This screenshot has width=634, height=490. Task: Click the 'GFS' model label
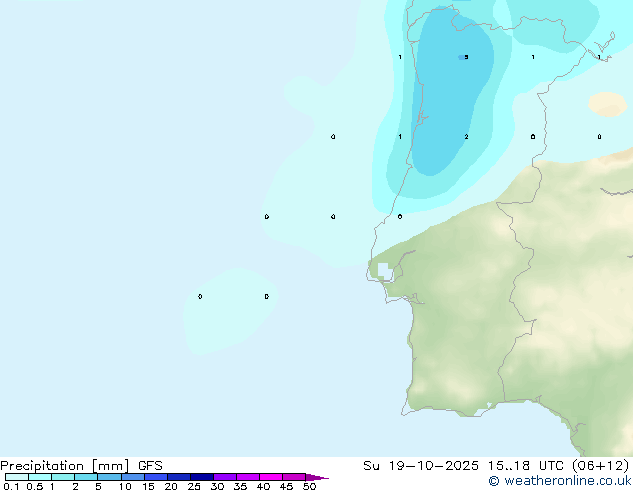[x=150, y=466]
